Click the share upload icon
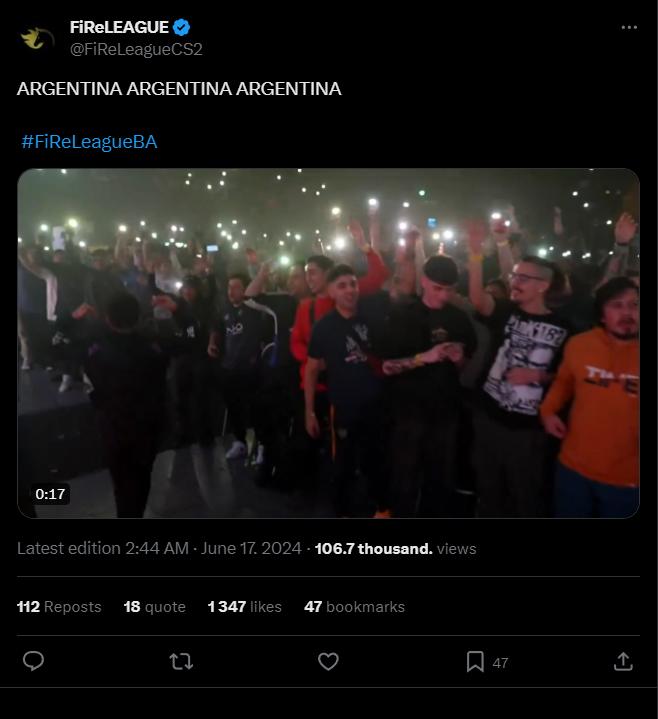 623,662
